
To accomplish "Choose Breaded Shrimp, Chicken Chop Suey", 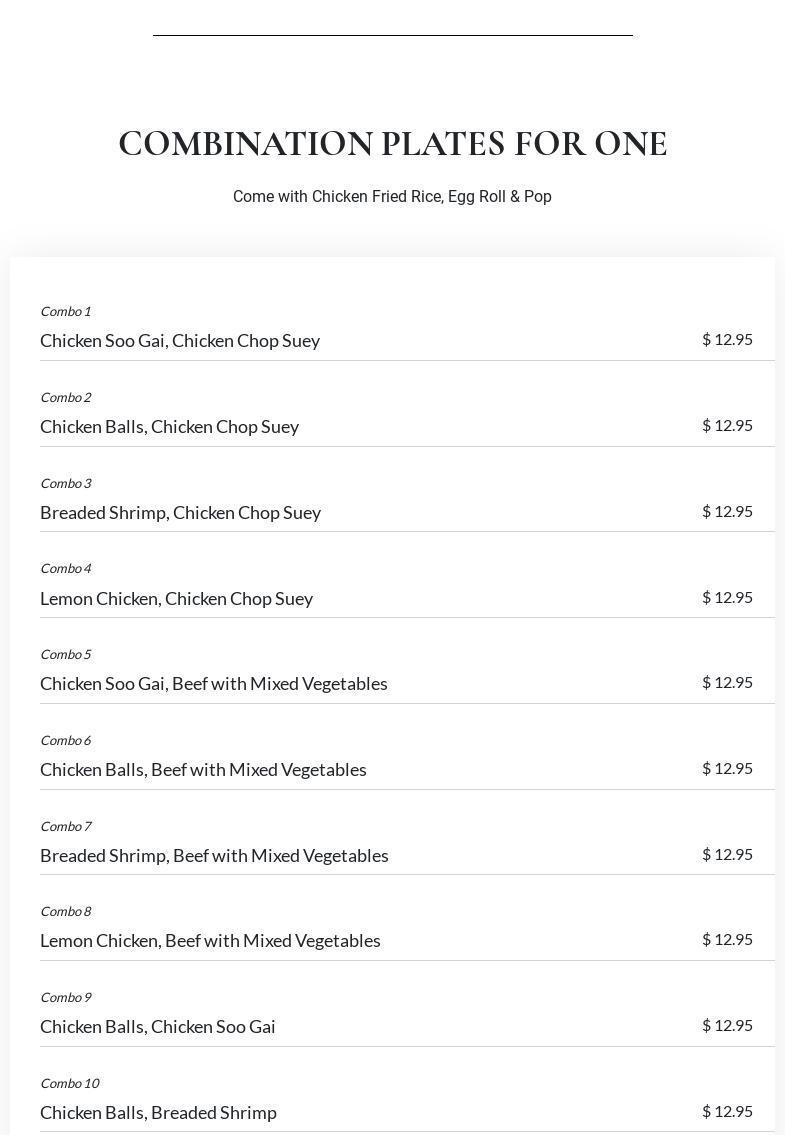I will click(180, 513).
